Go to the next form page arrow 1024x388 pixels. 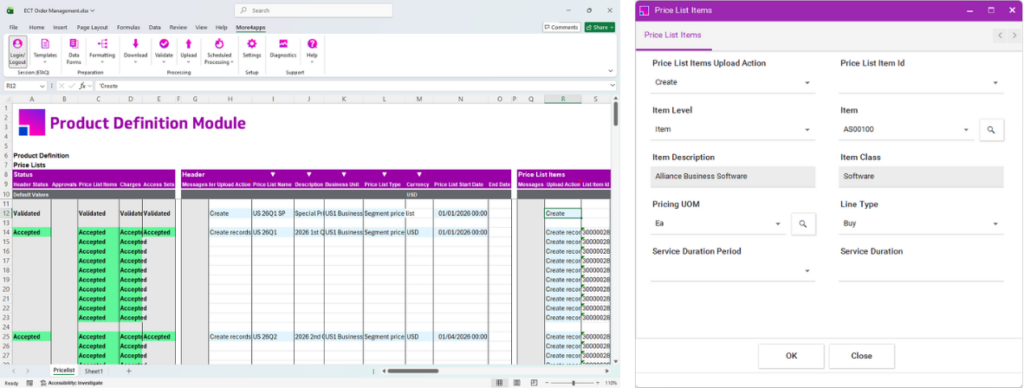click(1014, 35)
